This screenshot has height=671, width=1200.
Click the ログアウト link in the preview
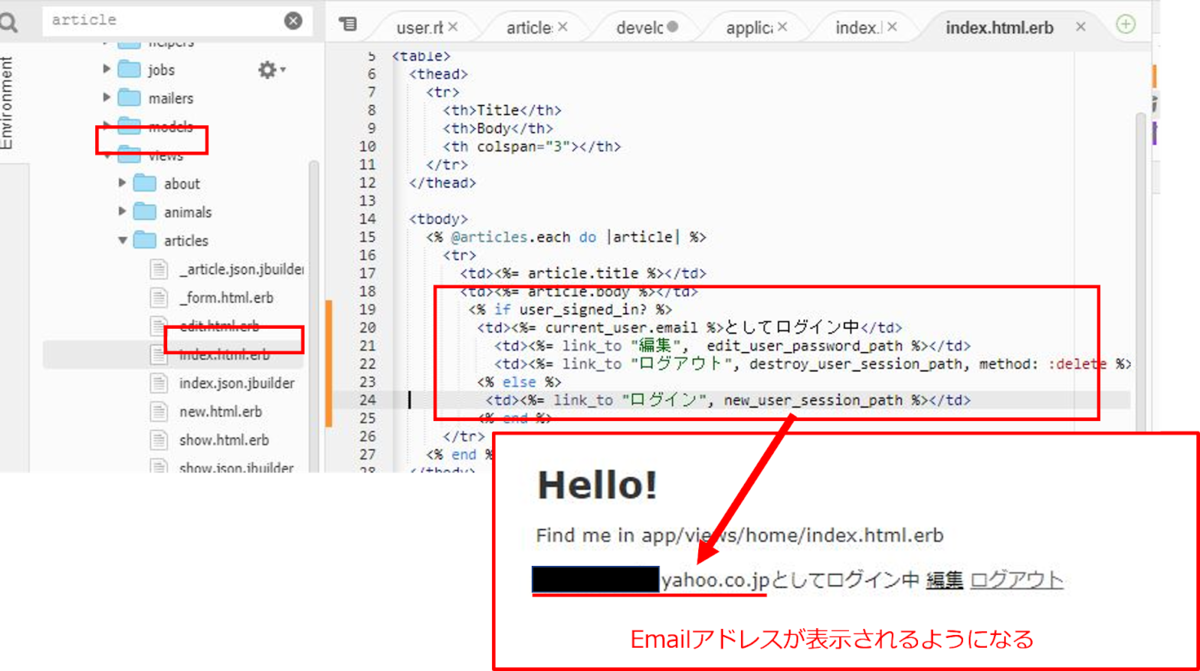1016,580
